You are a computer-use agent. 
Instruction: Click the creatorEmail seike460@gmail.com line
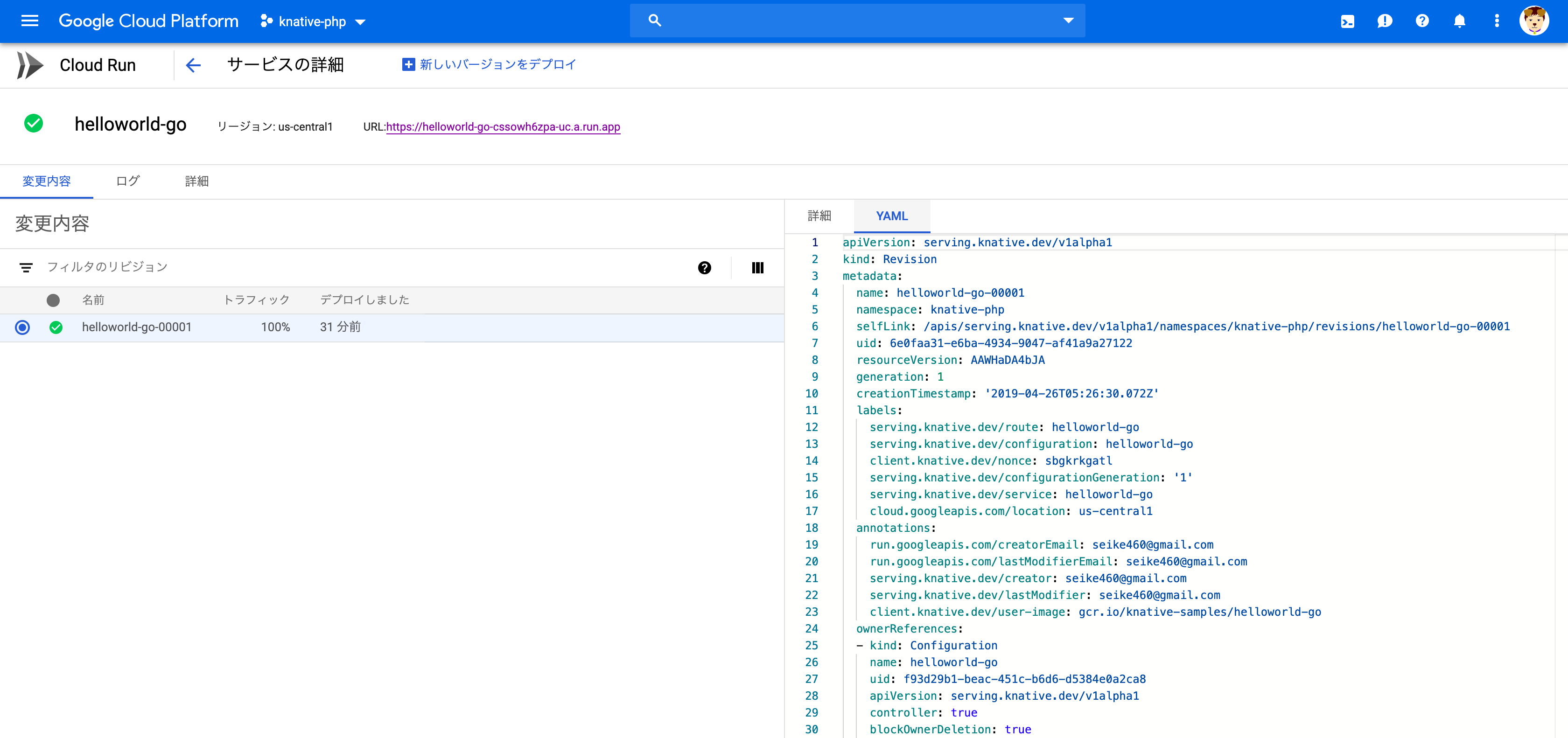tap(1042, 544)
